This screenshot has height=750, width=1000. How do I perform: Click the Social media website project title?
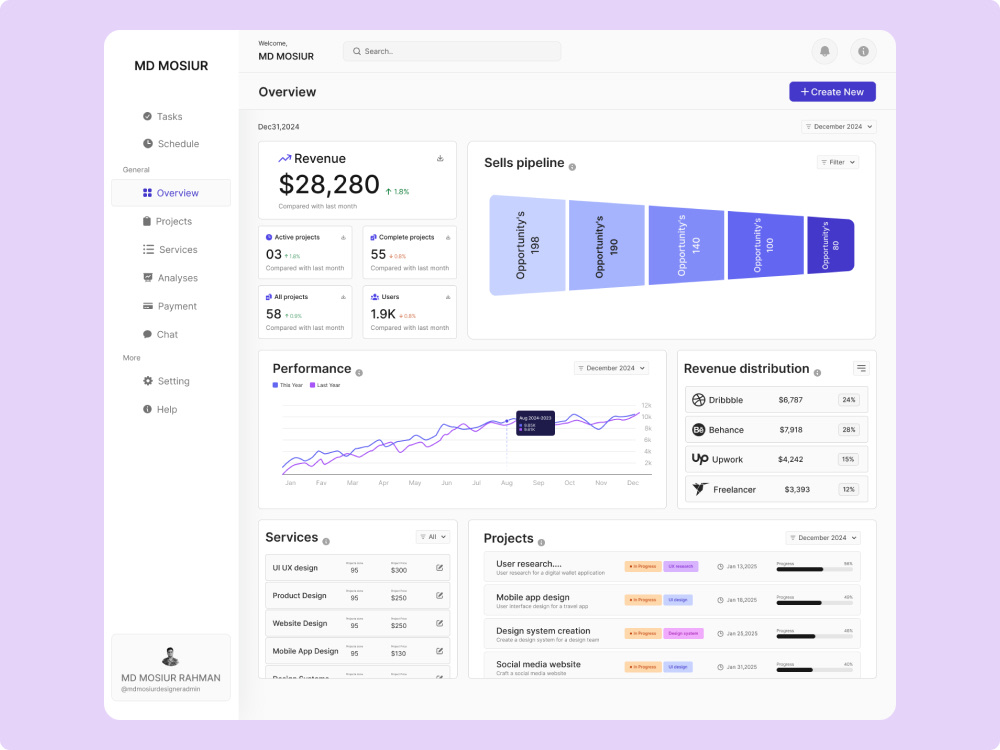(538, 664)
